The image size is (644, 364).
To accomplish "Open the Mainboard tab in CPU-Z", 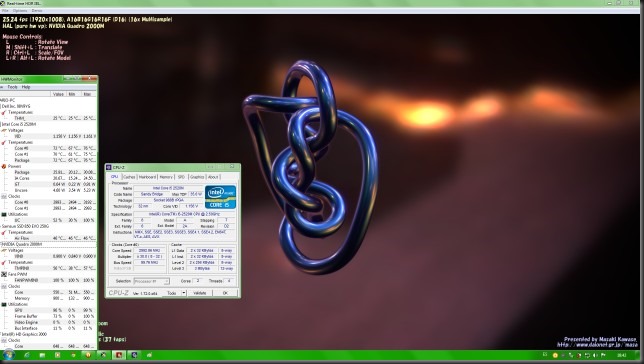I will [147, 177].
